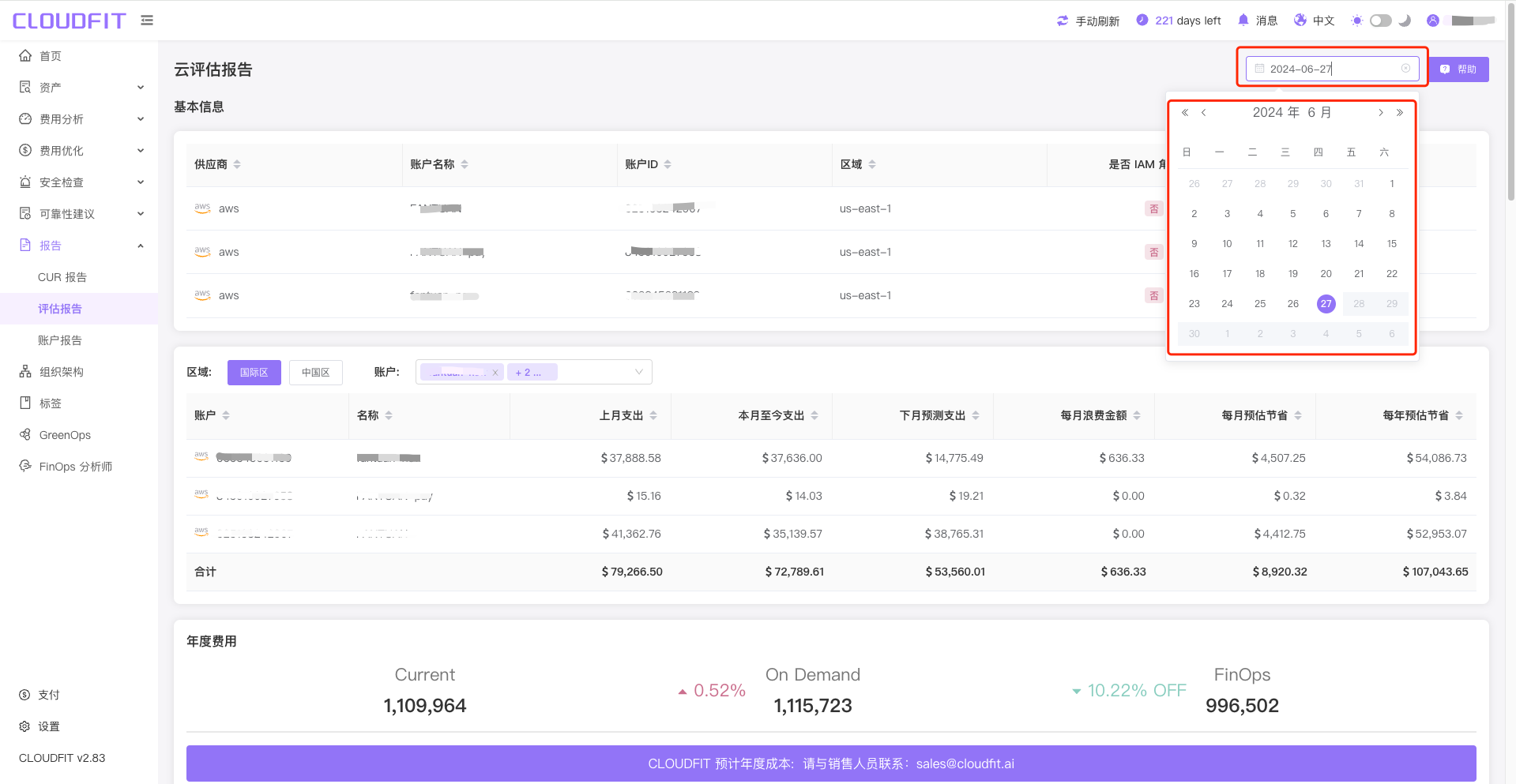The width and height of the screenshot is (1516, 784).
Task: Click the total $107,043.65 value
Action: 1435,572
